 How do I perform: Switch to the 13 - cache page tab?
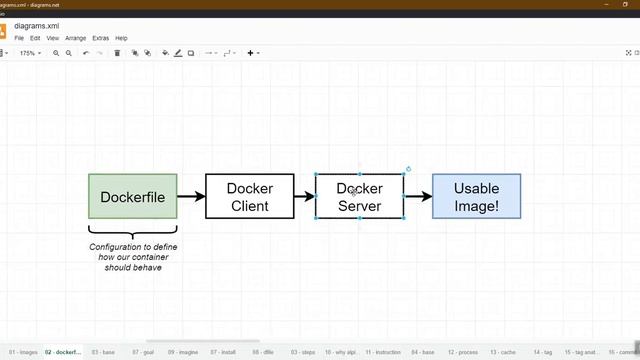coord(503,352)
